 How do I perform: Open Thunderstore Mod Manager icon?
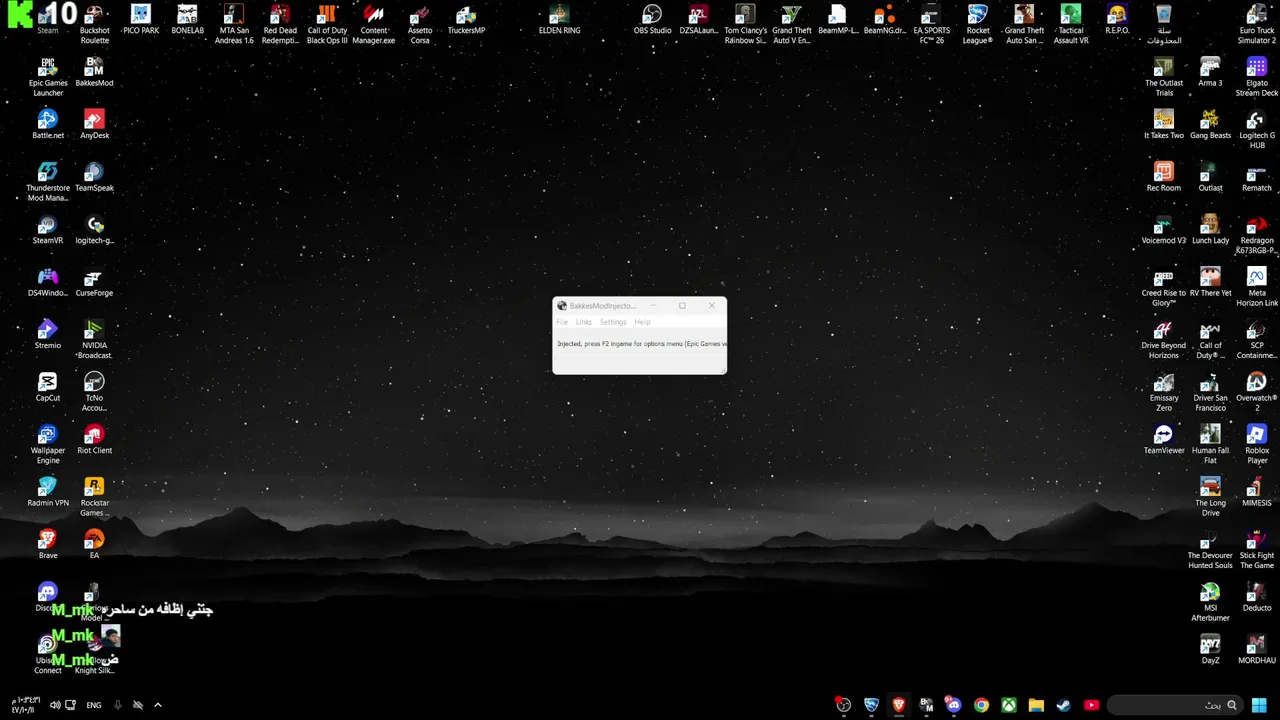coord(48,182)
